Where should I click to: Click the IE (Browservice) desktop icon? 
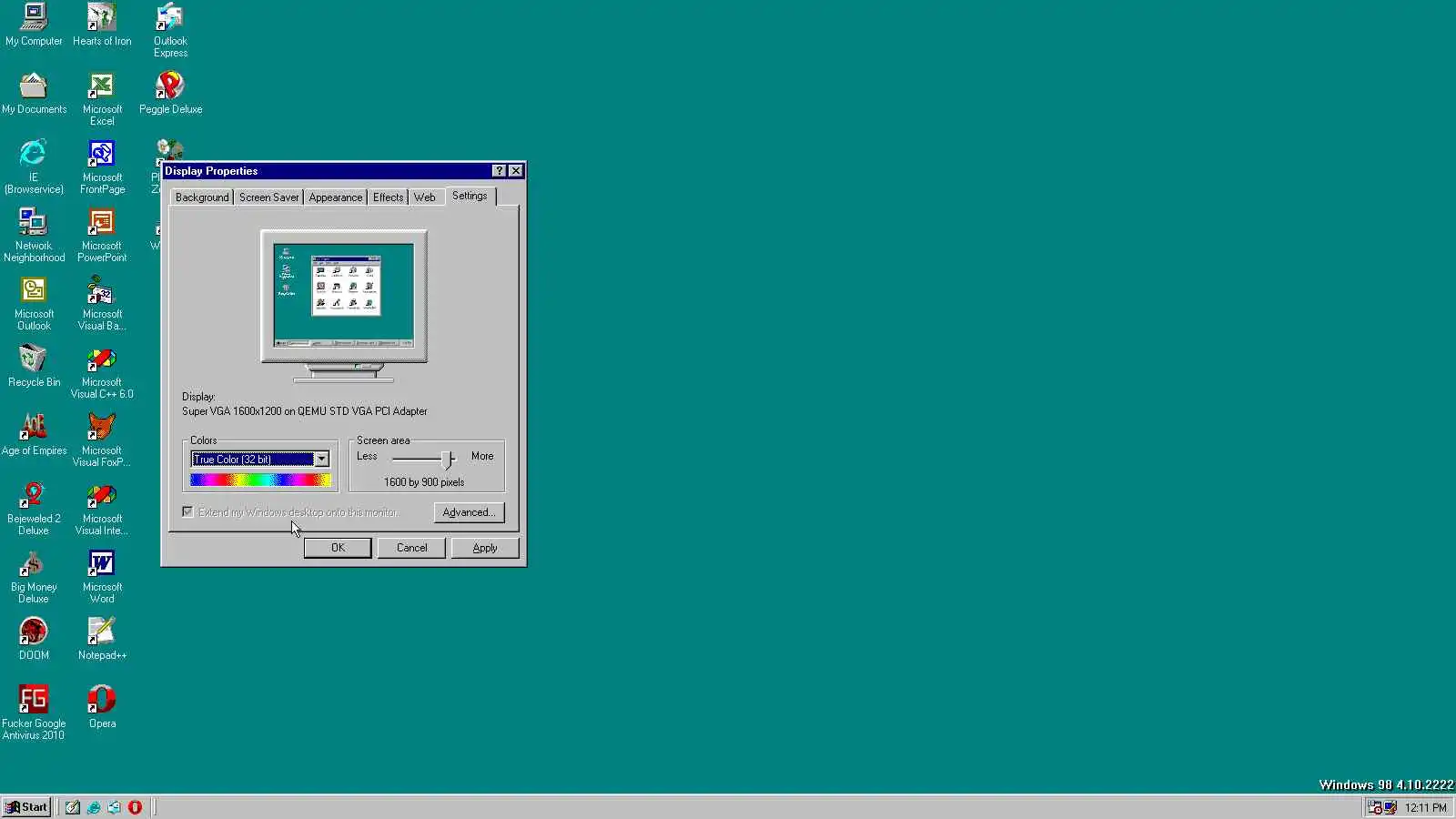[x=34, y=167]
